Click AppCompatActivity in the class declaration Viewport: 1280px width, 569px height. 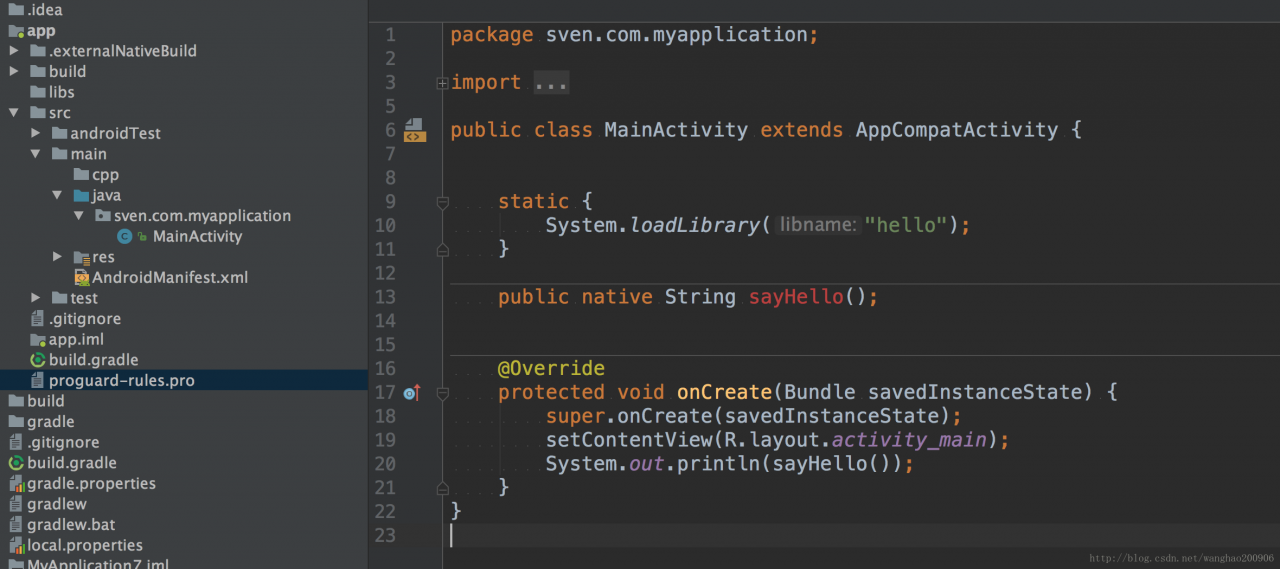coord(957,130)
